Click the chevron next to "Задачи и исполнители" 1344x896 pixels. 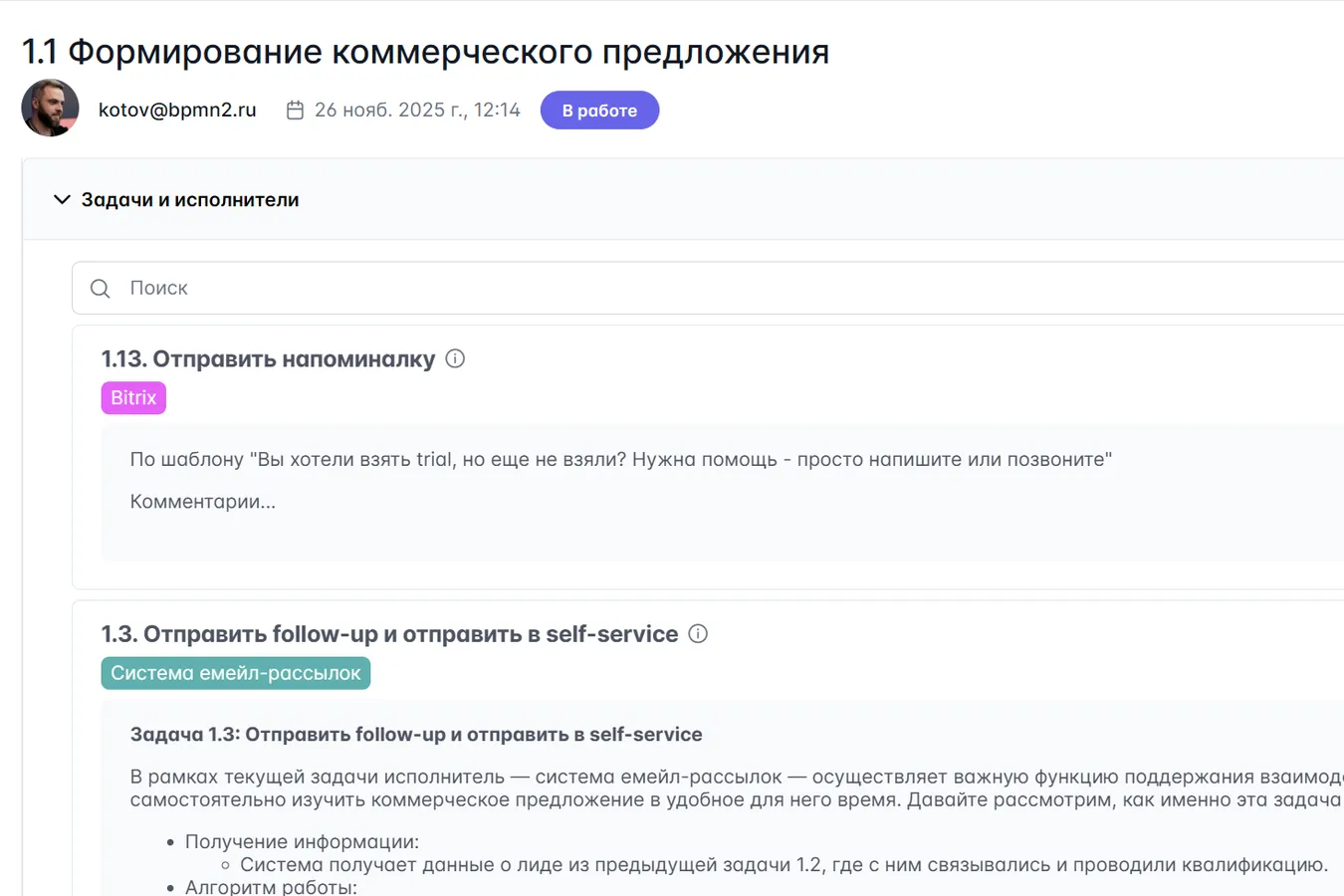pyautogui.click(x=62, y=199)
